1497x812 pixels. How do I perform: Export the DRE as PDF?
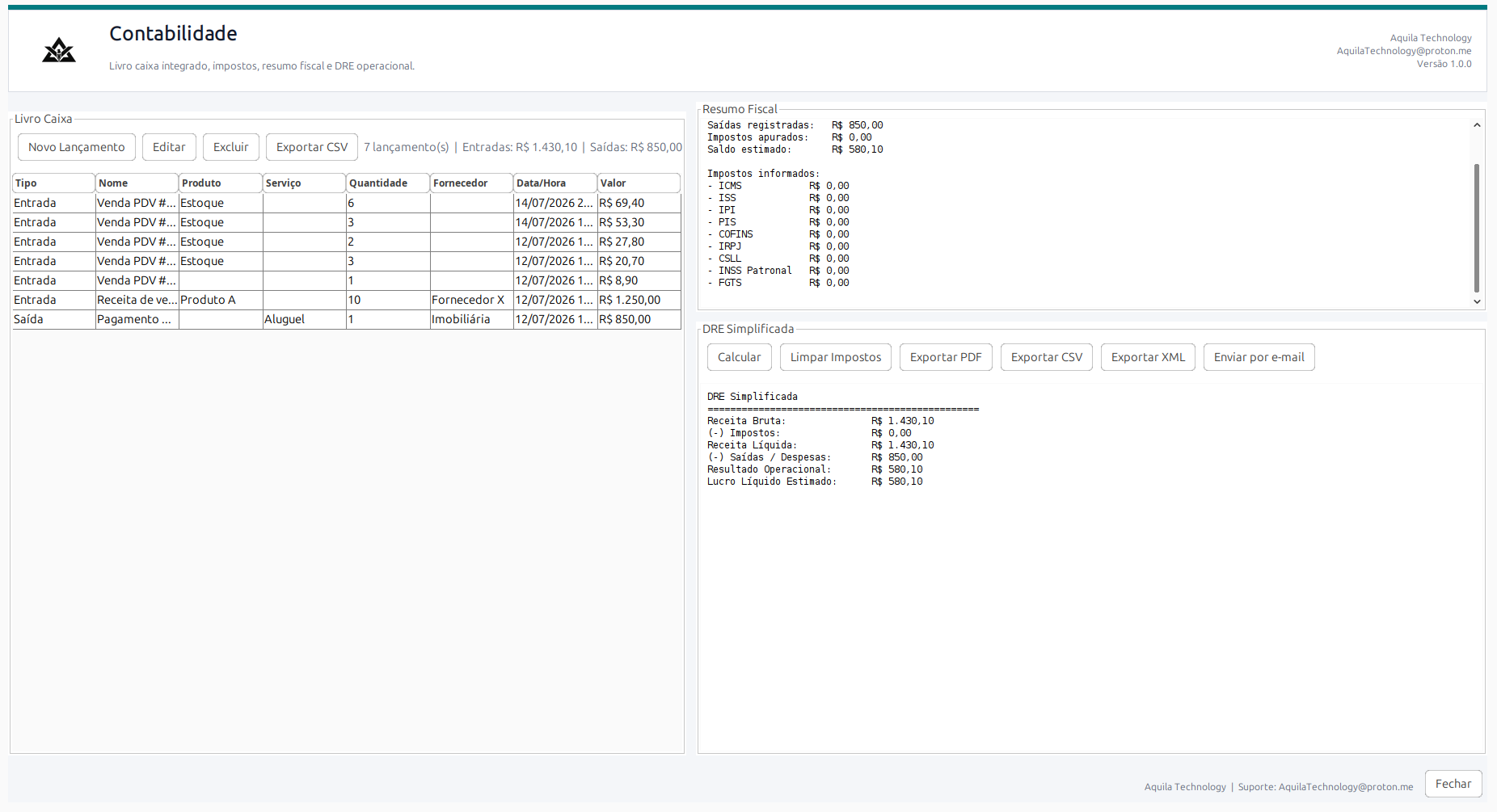click(946, 357)
